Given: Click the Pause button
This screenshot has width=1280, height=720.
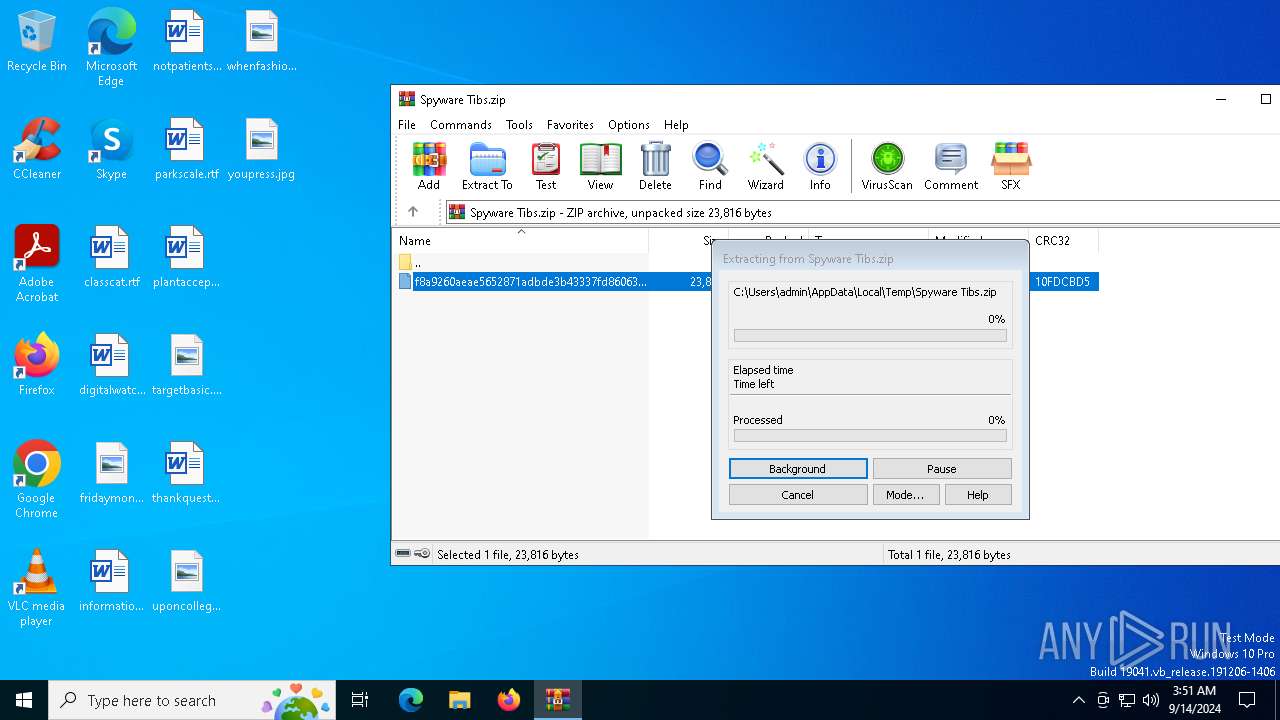Looking at the screenshot, I should (x=942, y=469).
